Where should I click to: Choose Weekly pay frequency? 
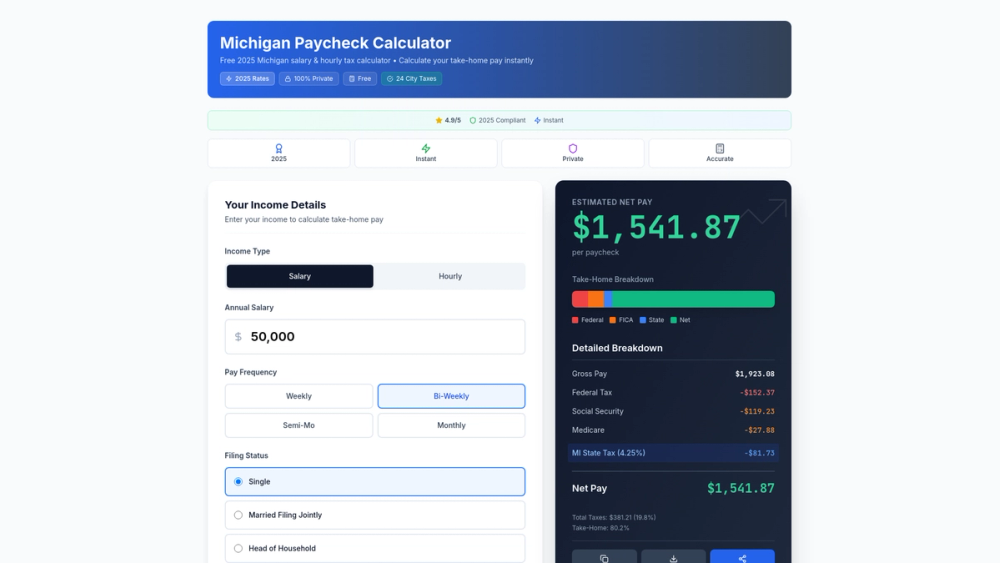click(x=298, y=396)
